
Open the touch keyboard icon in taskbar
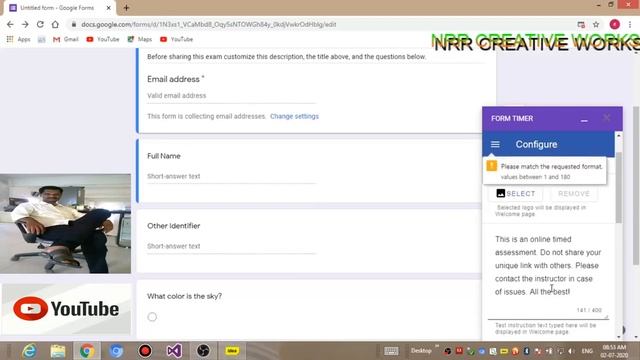pos(391,351)
